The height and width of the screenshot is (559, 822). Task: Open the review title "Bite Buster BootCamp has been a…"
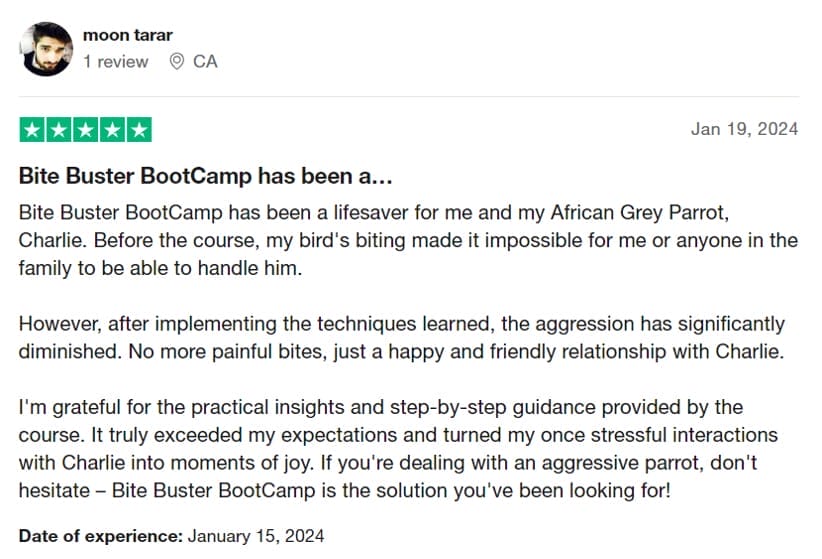(x=205, y=177)
